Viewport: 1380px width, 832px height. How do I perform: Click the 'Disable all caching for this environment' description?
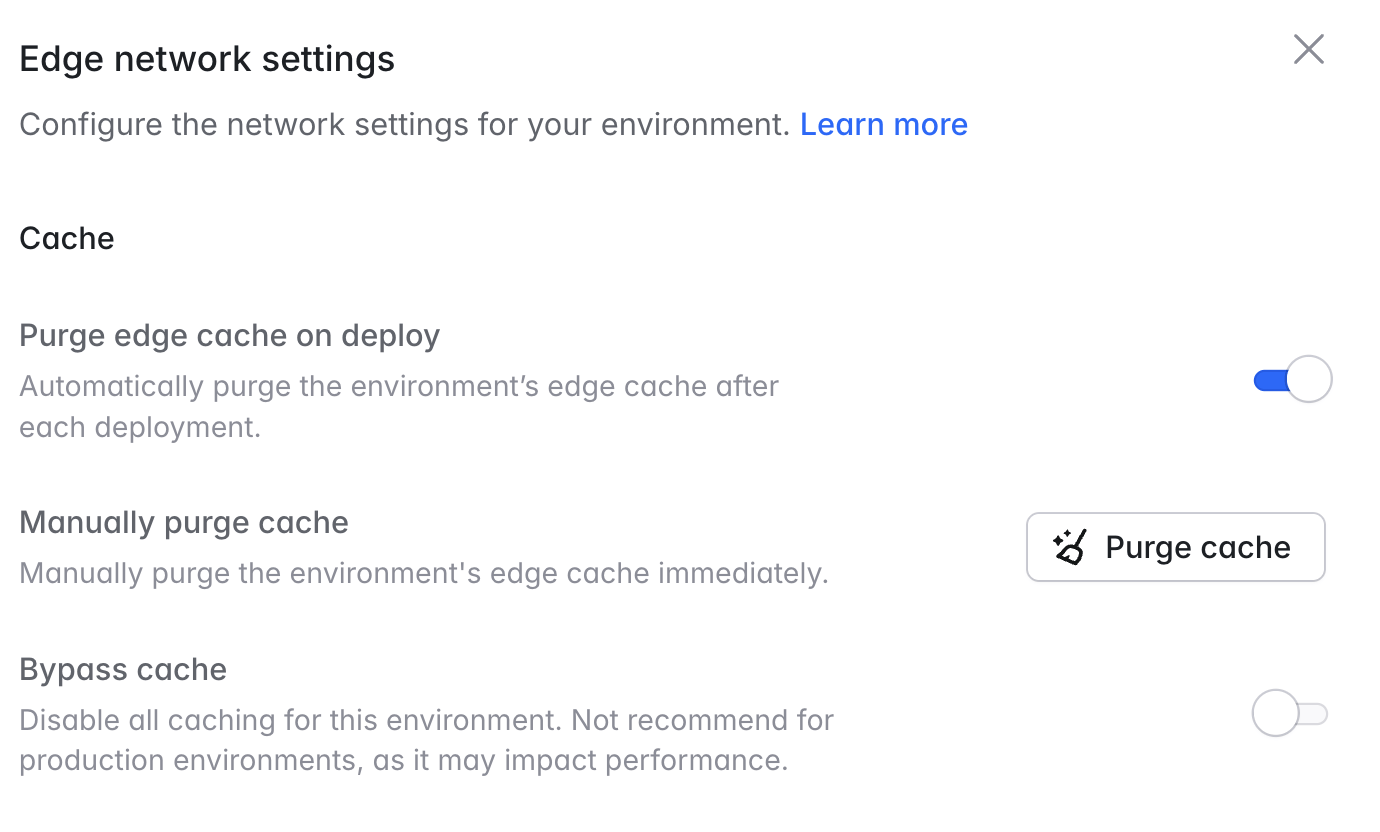pos(427,740)
